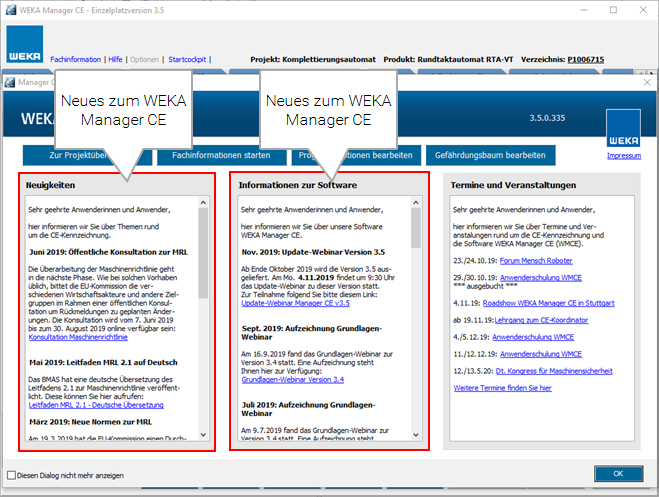This screenshot has height=497, width=659.
Task: Click the OK button
Action: [x=617, y=474]
